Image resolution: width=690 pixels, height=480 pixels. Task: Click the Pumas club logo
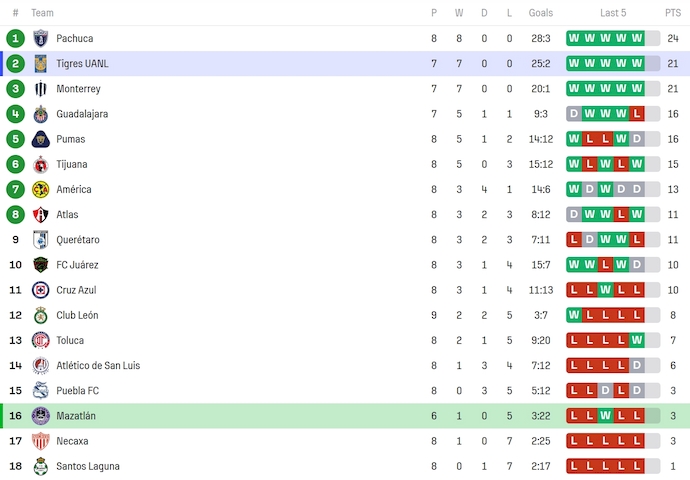pyautogui.click(x=41, y=139)
